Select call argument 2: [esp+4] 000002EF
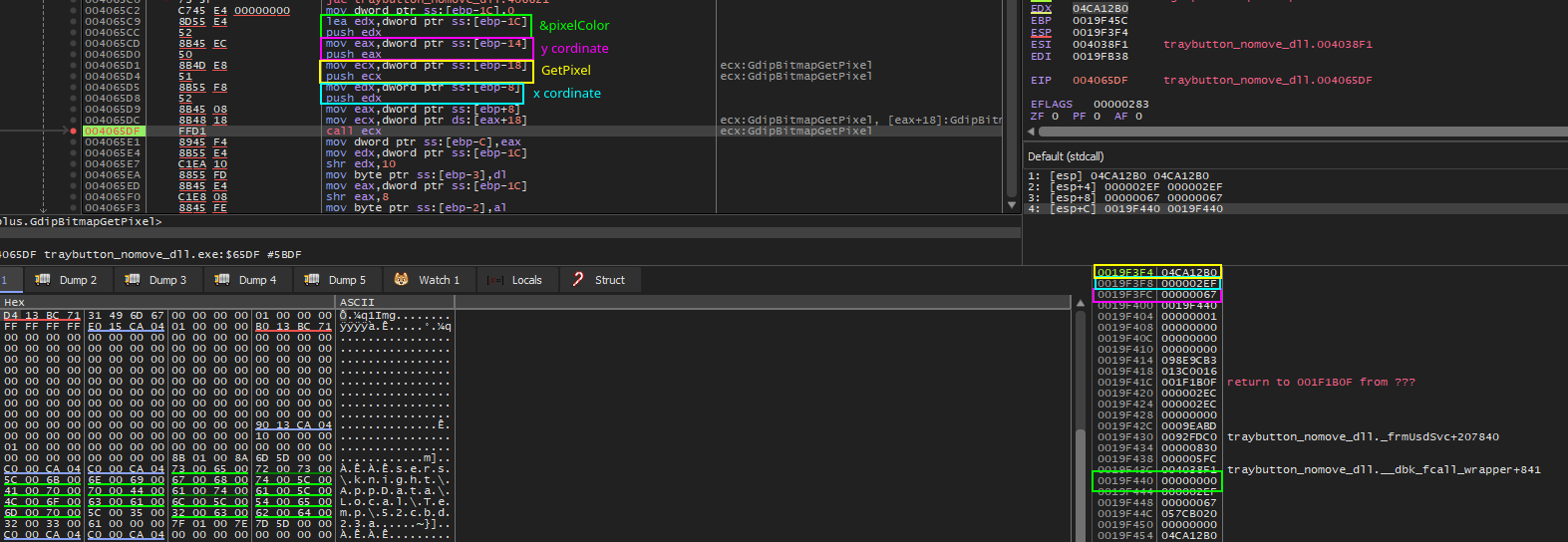1568x542 pixels. point(1124,186)
